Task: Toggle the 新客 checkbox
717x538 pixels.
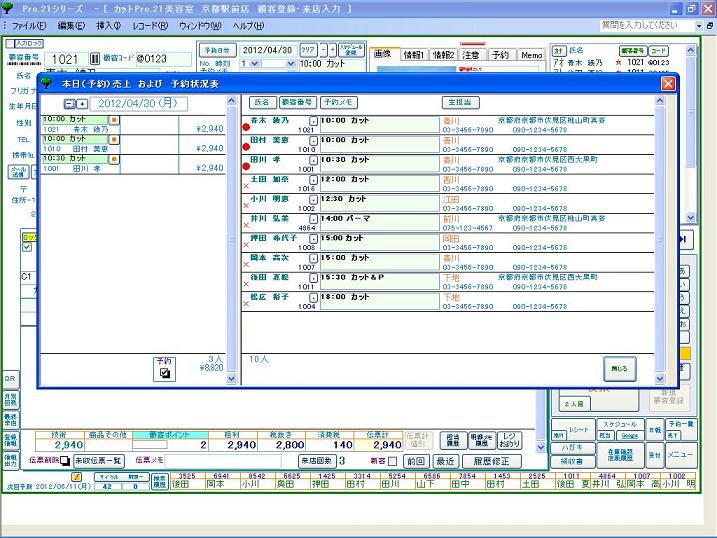Action: click(392, 462)
